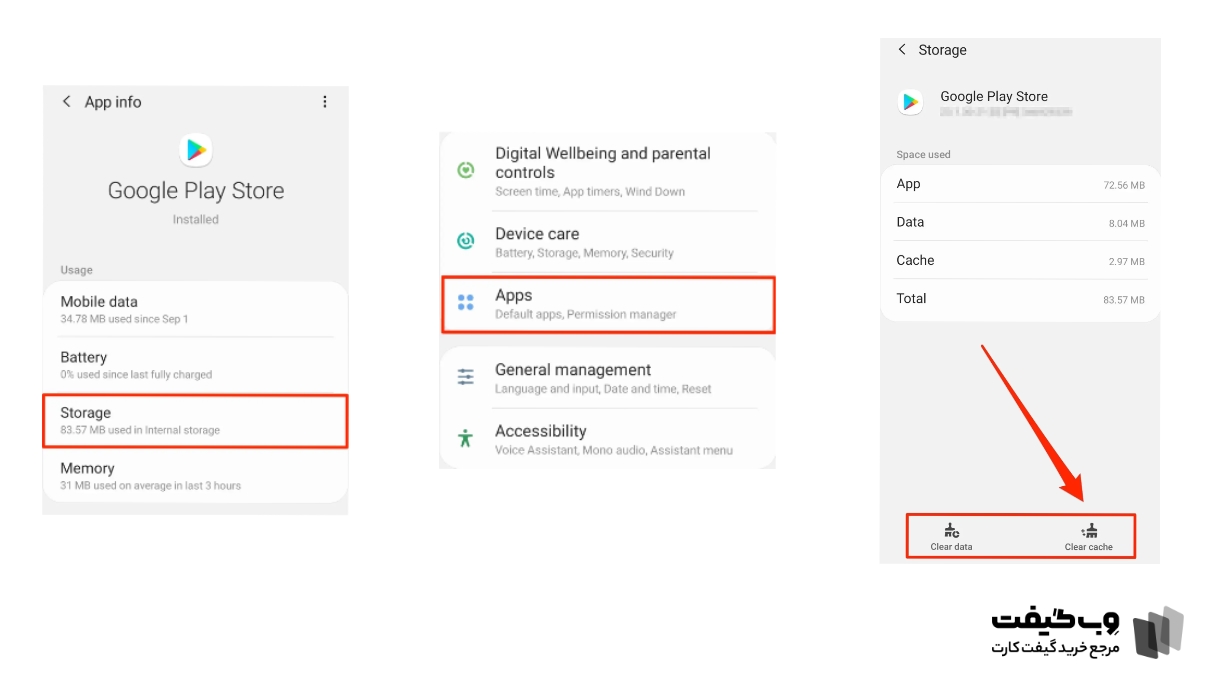Open Accessibility settings
The height and width of the screenshot is (684, 1215).
click(x=607, y=439)
